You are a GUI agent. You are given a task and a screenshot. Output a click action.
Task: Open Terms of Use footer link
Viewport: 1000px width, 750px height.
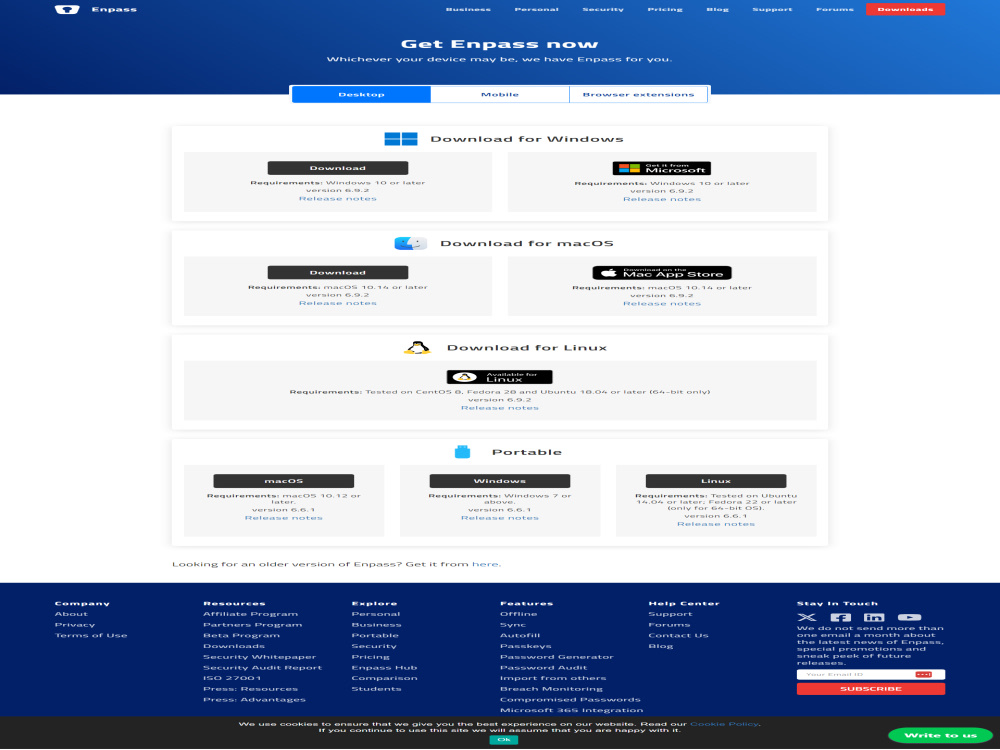(x=91, y=635)
